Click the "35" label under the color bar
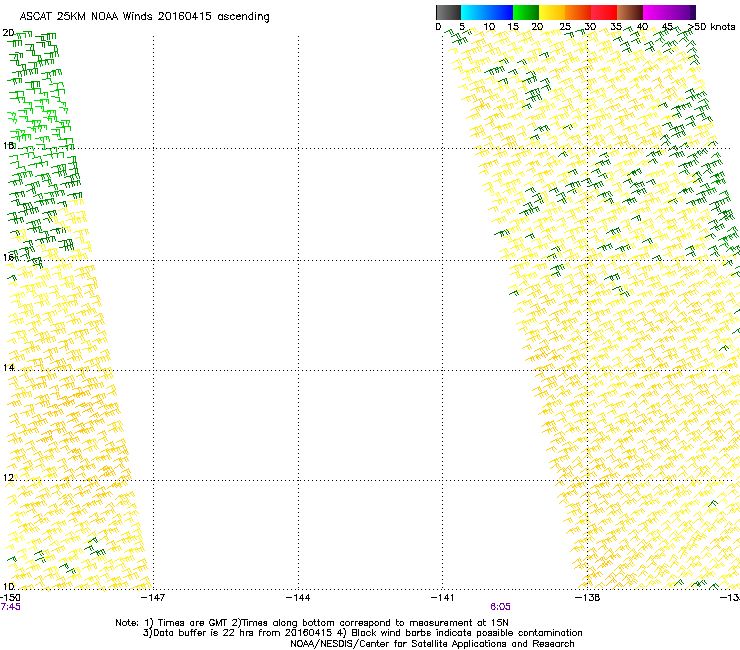740x650 pixels. (616, 27)
